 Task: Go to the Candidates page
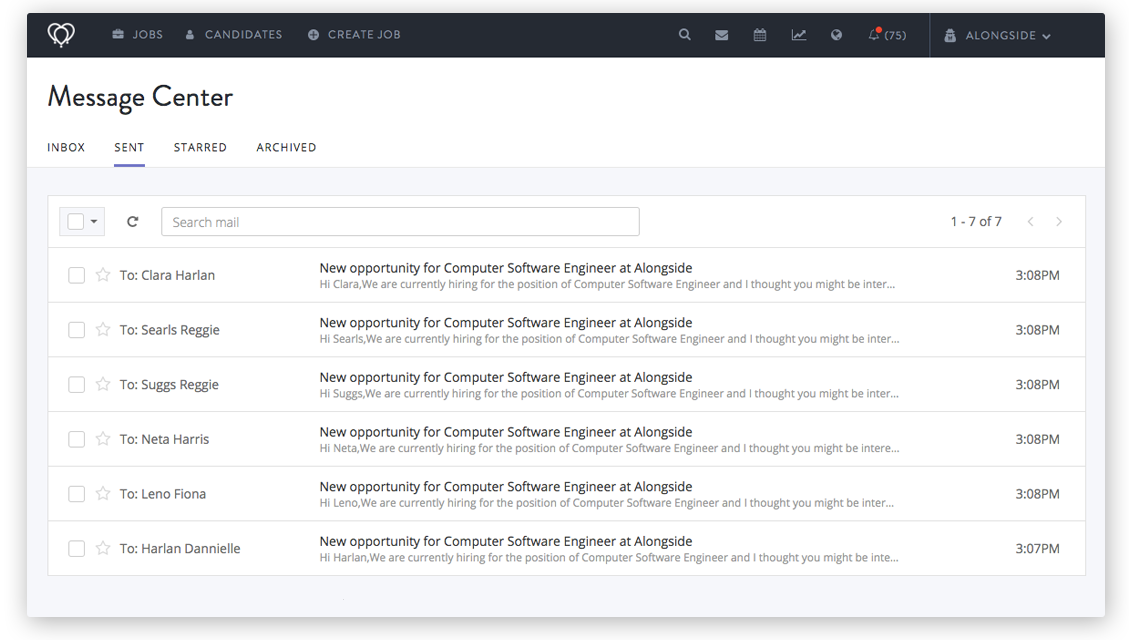click(233, 35)
